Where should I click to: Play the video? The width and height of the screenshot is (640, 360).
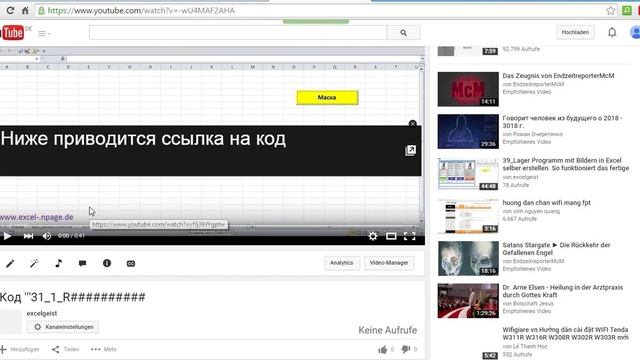[x=7, y=236]
